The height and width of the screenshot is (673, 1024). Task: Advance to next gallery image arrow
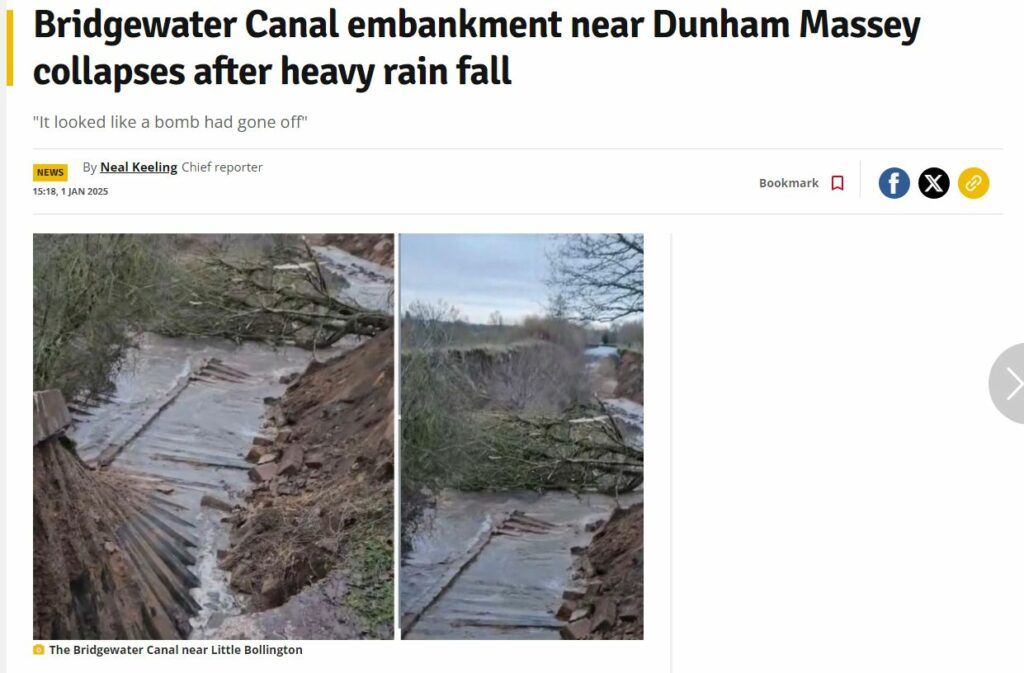pos(1010,384)
